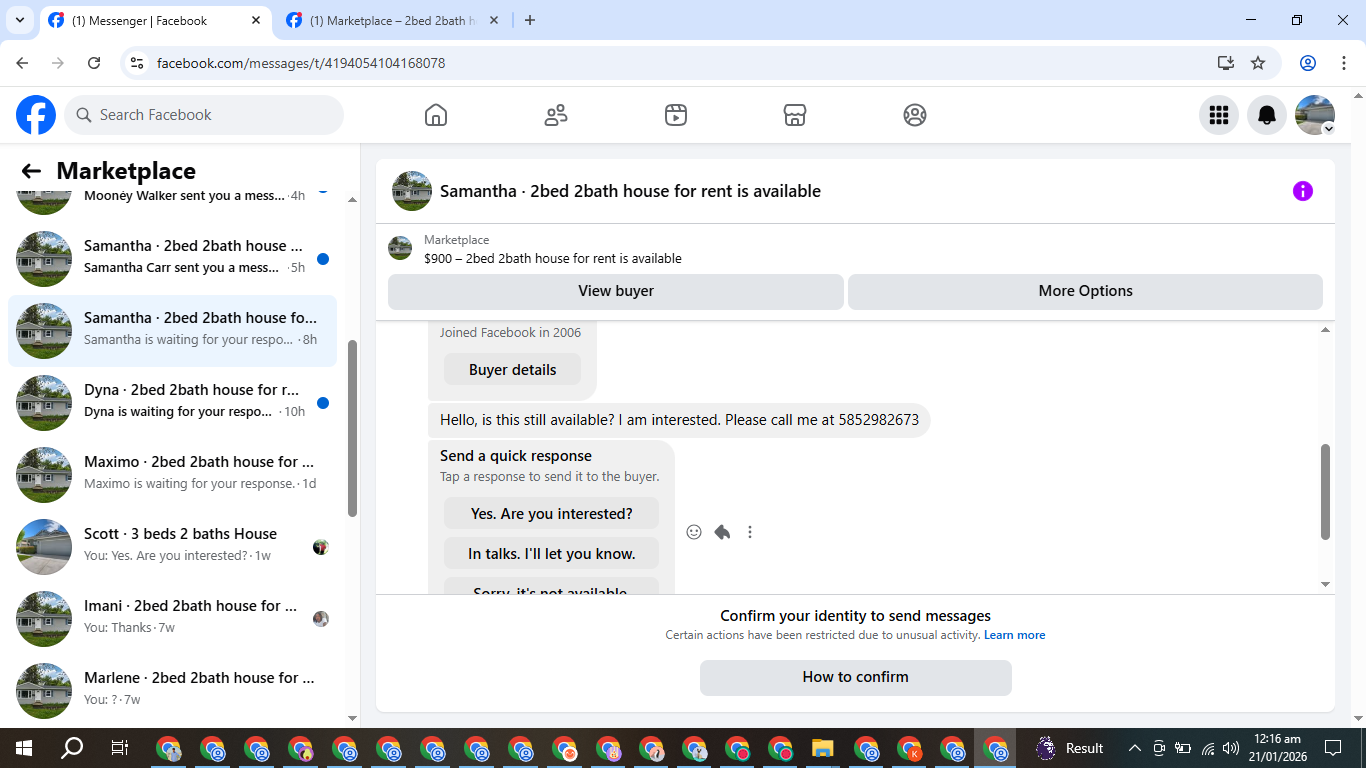This screenshot has width=1366, height=768.
Task: Open the Chrome profile icon
Action: [x=1308, y=63]
